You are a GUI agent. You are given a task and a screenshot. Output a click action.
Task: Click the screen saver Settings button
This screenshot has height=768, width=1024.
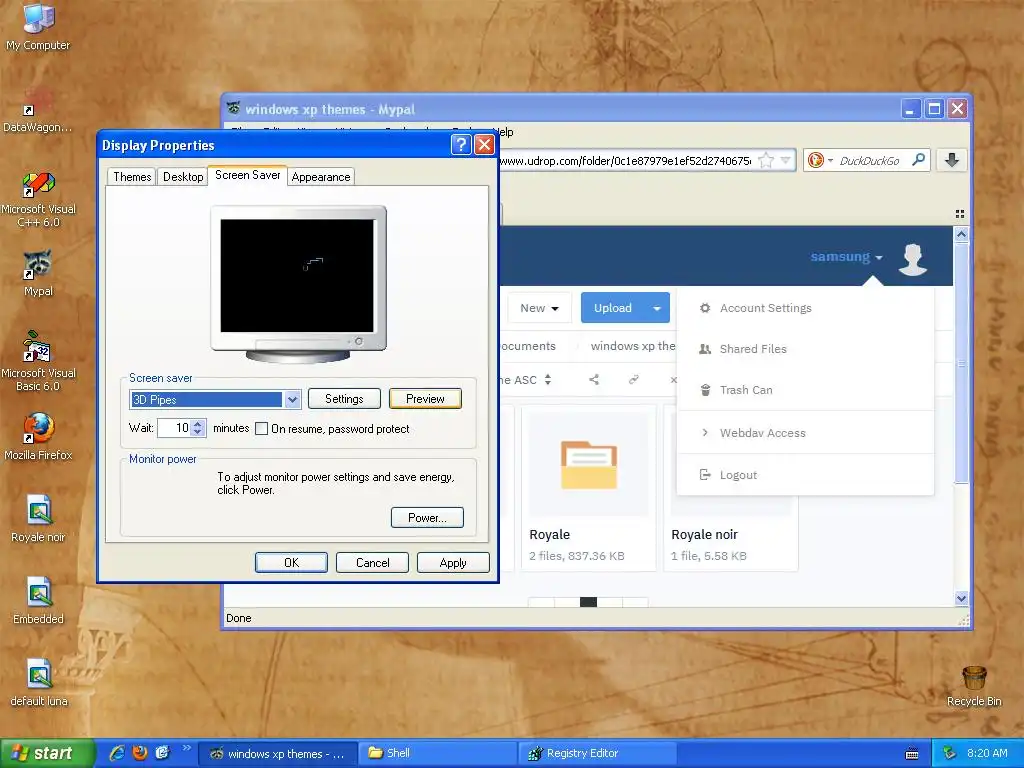tap(344, 398)
